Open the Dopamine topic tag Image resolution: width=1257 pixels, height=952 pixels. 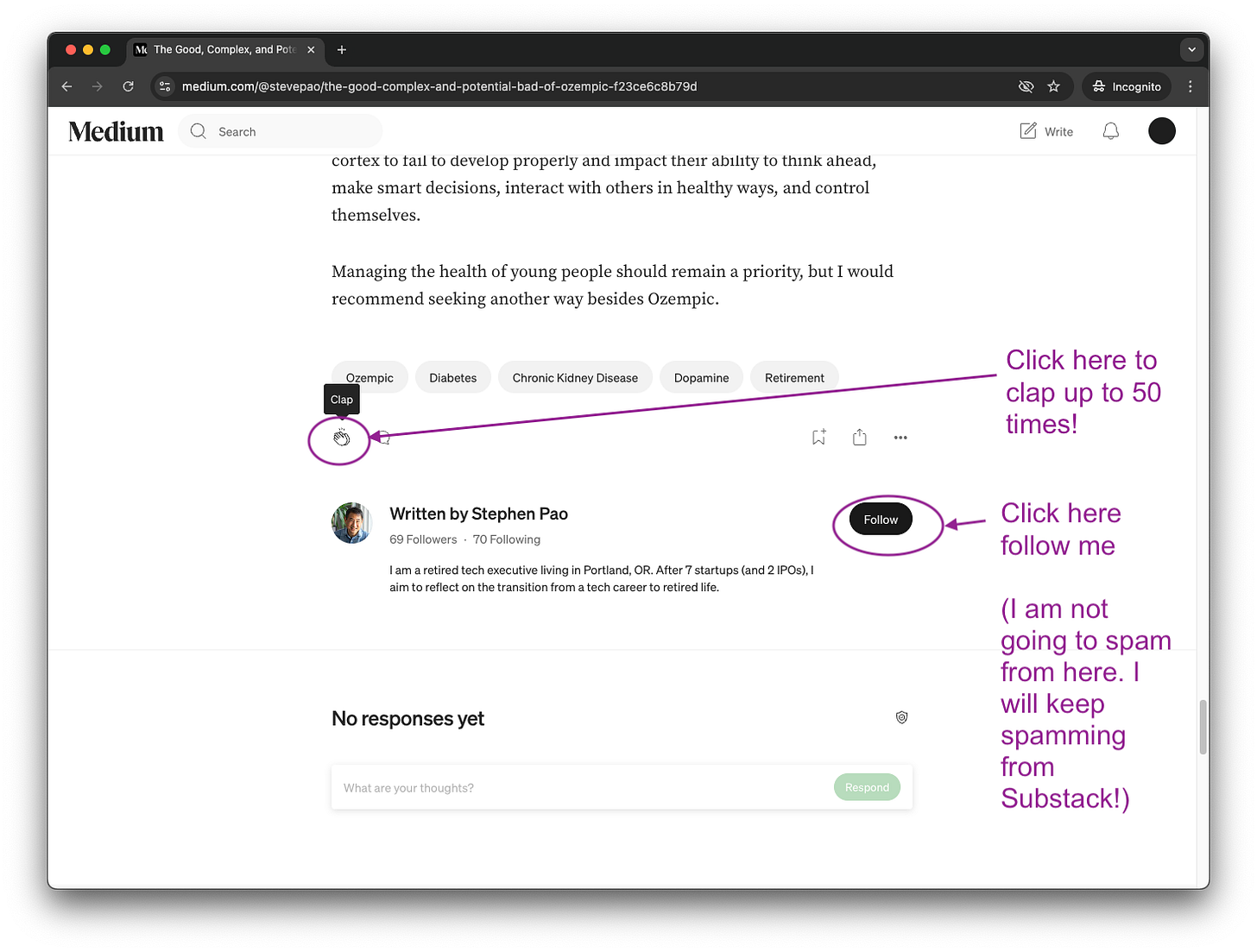701,377
